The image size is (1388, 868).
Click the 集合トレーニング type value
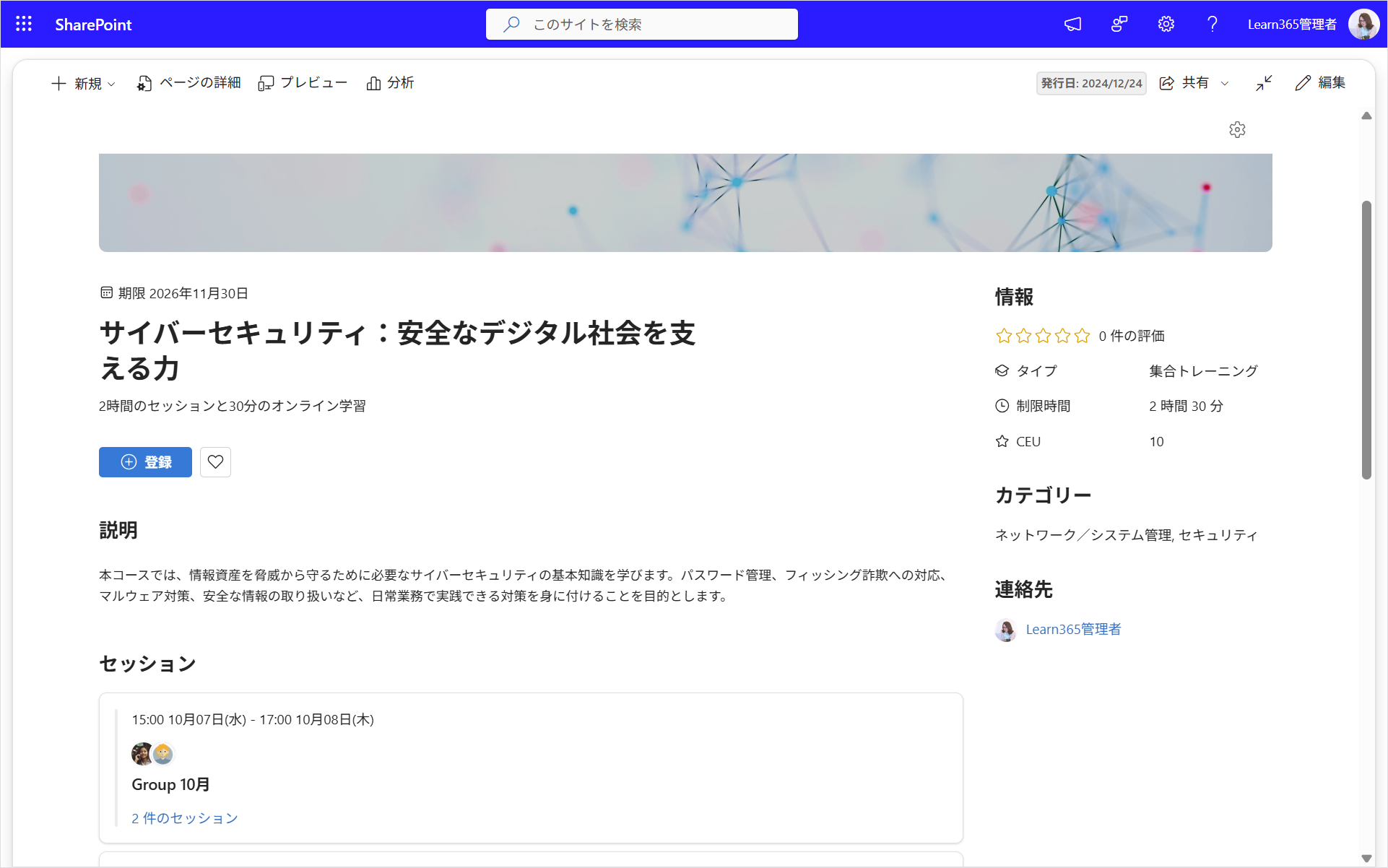click(x=1203, y=371)
